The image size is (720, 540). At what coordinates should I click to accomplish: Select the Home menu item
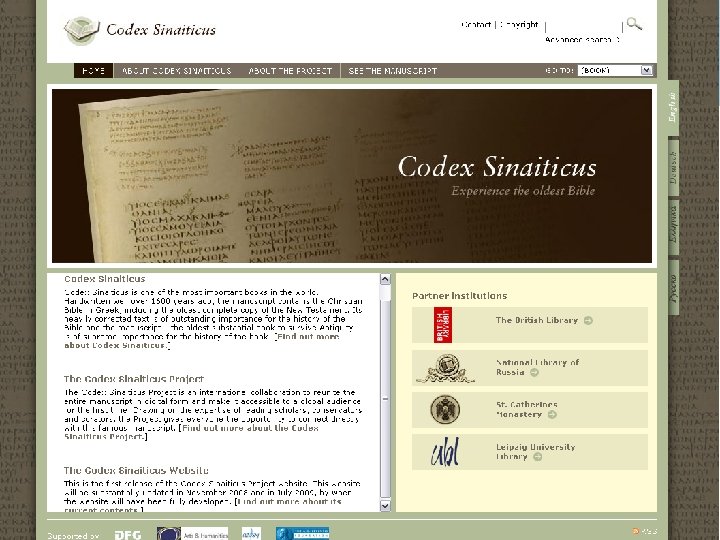tap(93, 71)
